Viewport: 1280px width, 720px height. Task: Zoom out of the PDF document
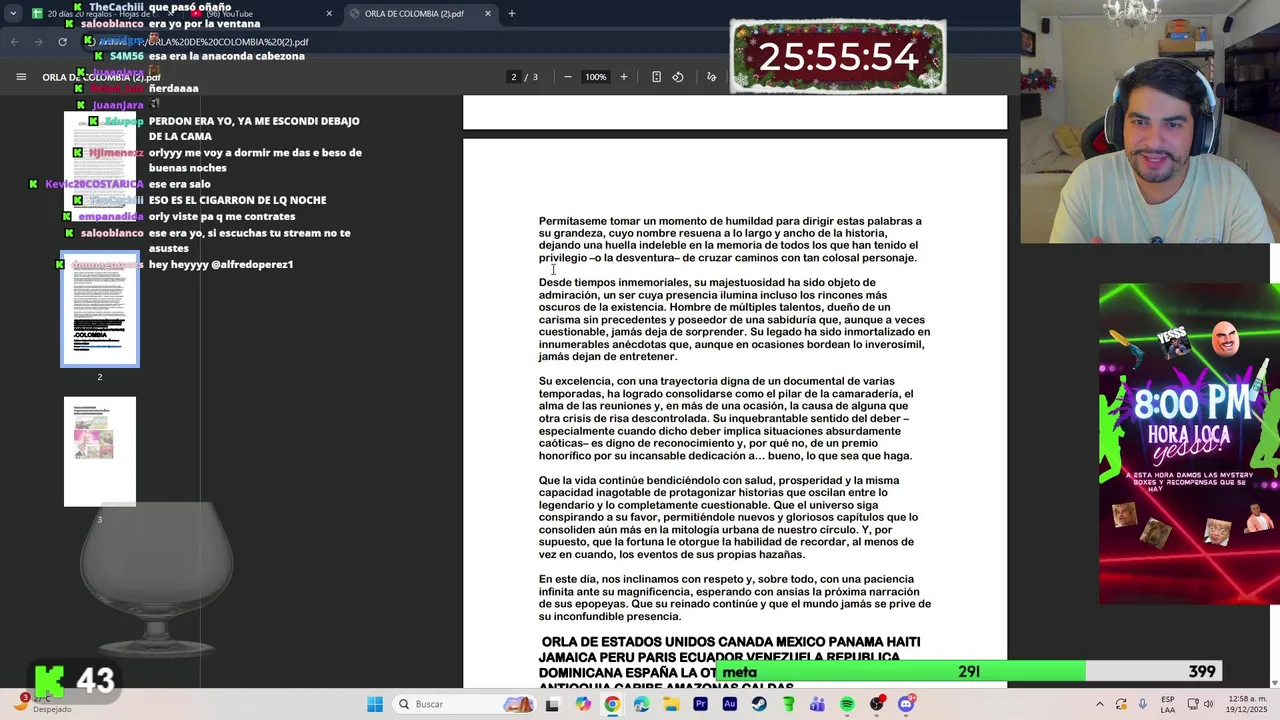point(568,77)
